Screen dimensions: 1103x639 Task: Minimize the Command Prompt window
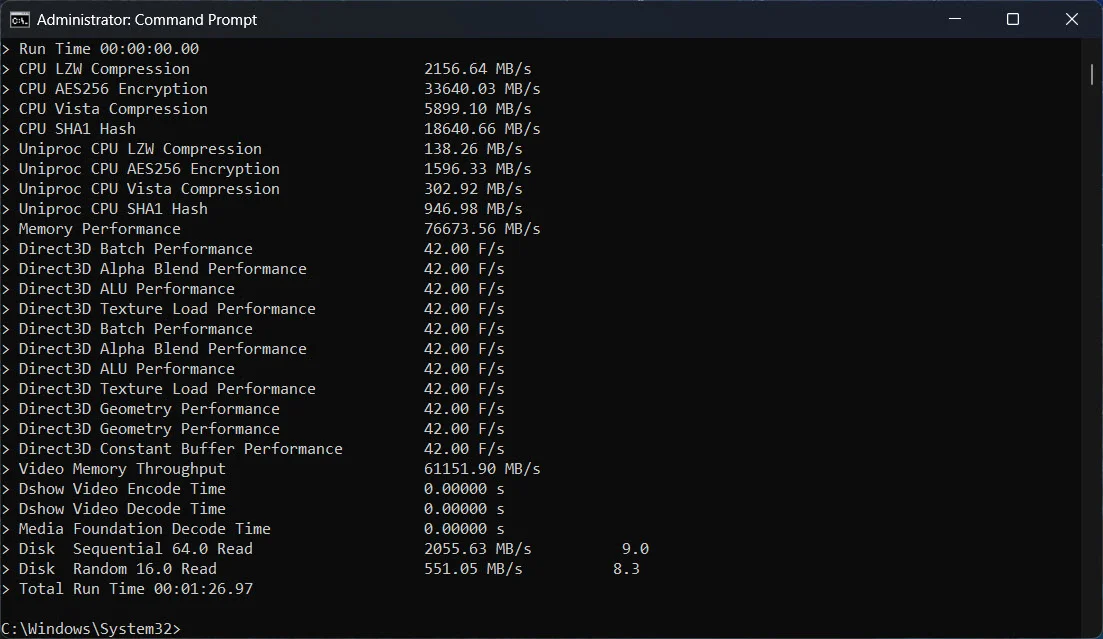(x=955, y=19)
